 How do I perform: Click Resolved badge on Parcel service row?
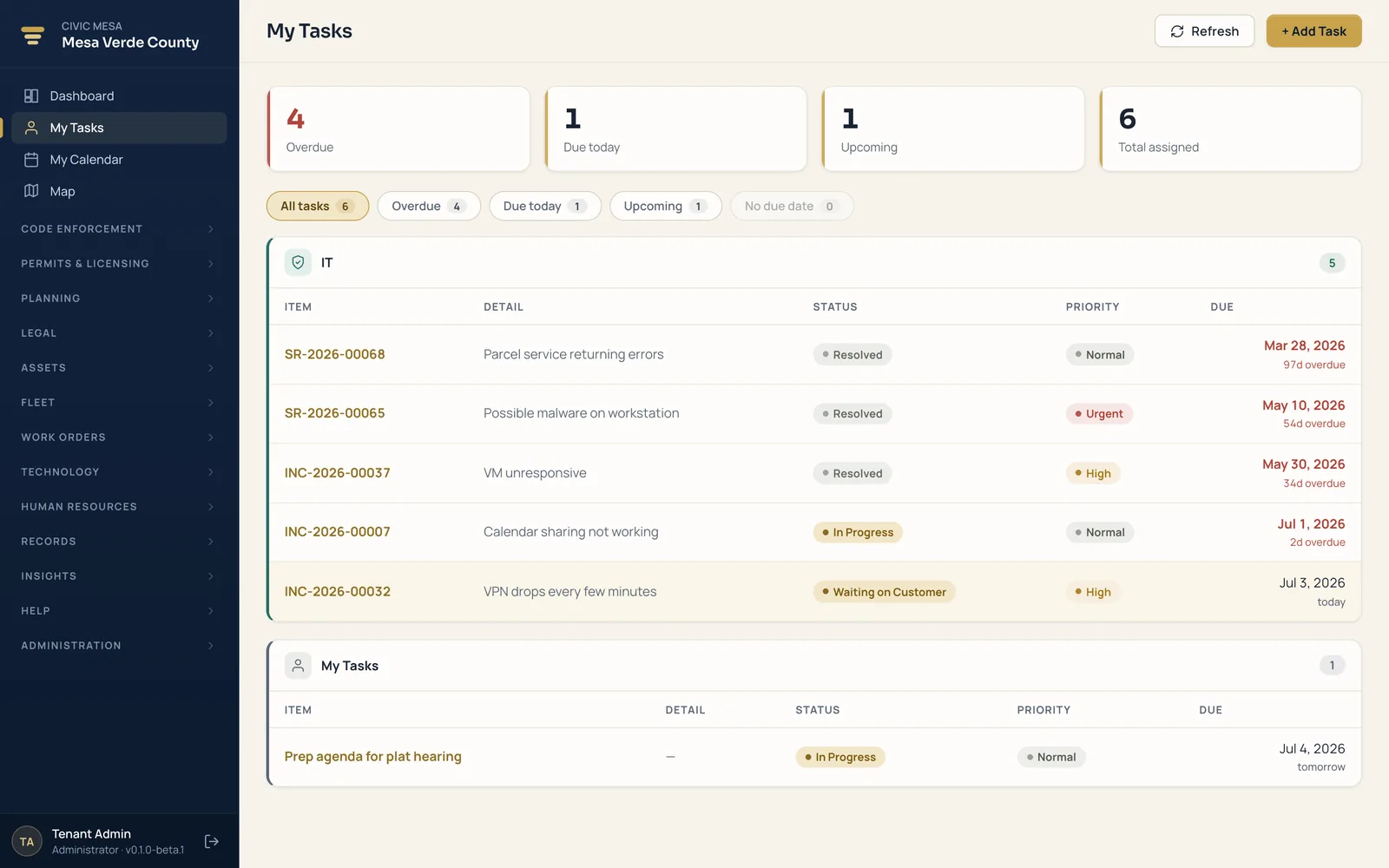(x=852, y=354)
